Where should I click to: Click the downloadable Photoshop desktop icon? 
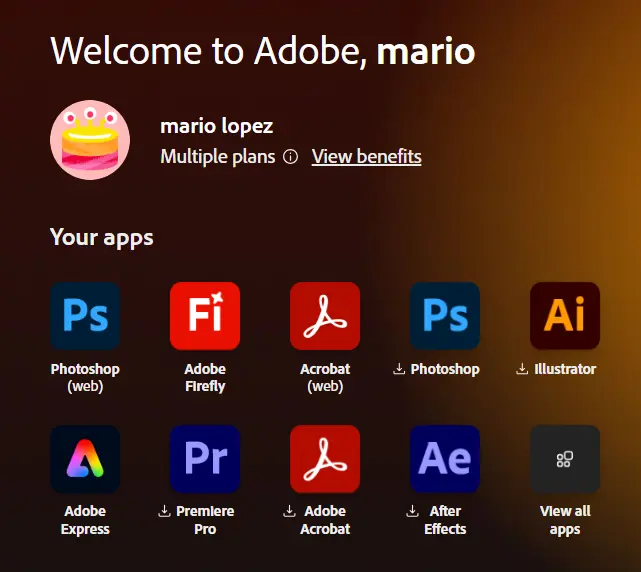click(x=445, y=316)
